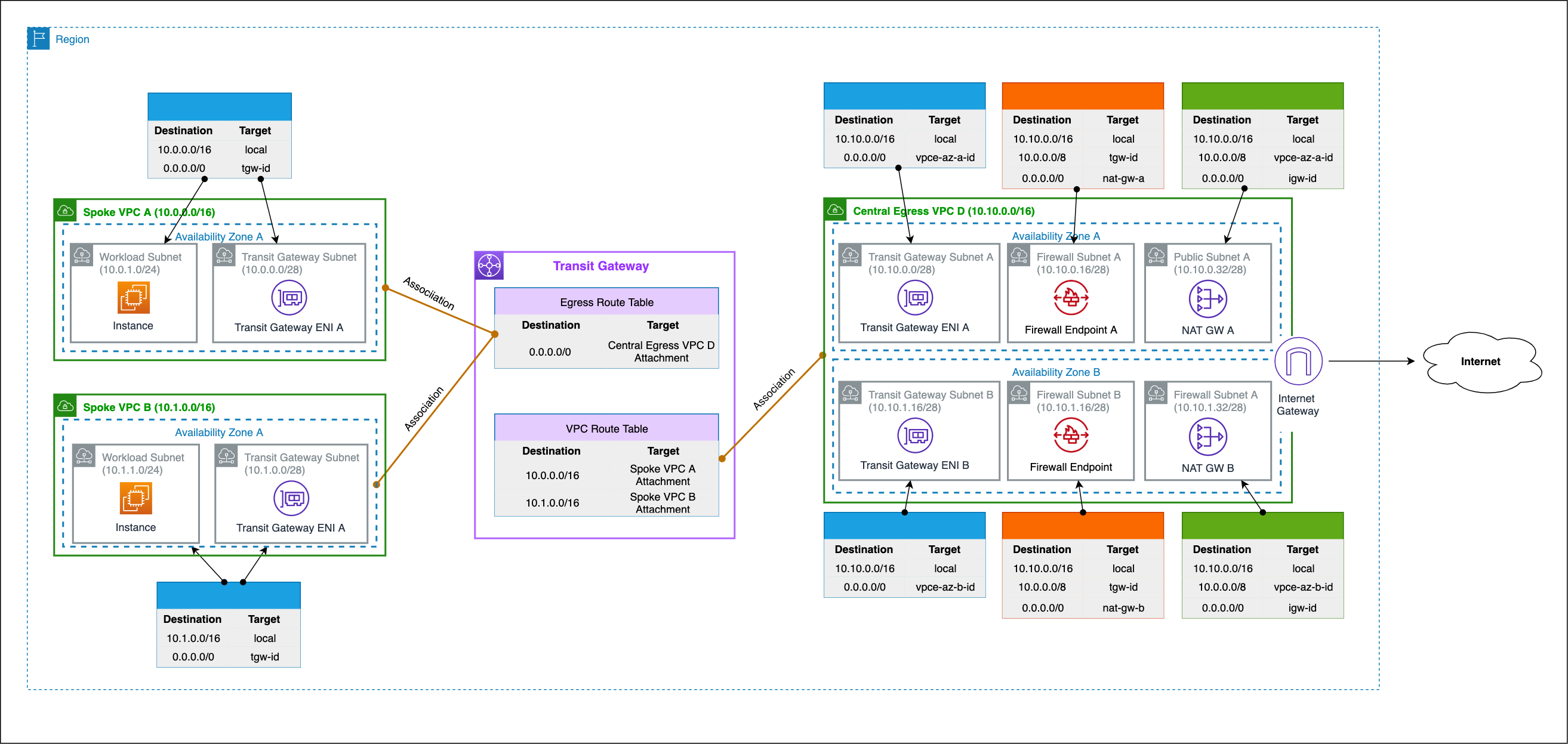1568x744 pixels.
Task: Open the VPC Route Table header
Action: [x=606, y=428]
